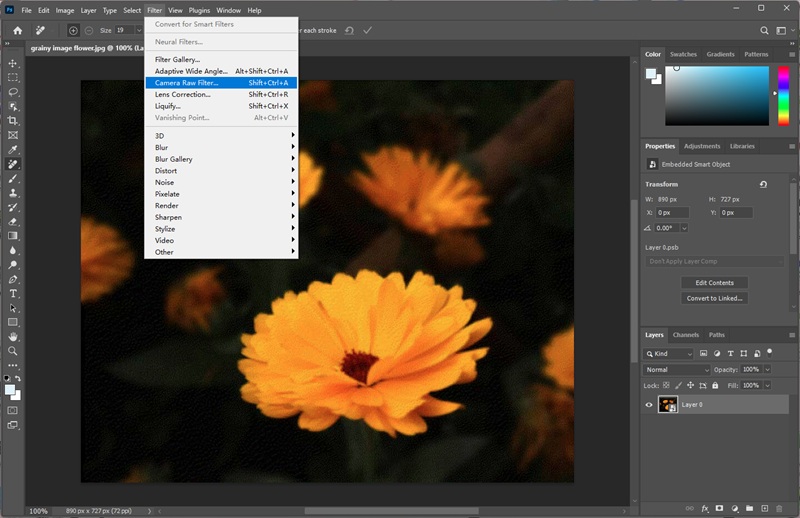The width and height of the screenshot is (800, 518).
Task: Select the Crop tool
Action: (x=13, y=121)
